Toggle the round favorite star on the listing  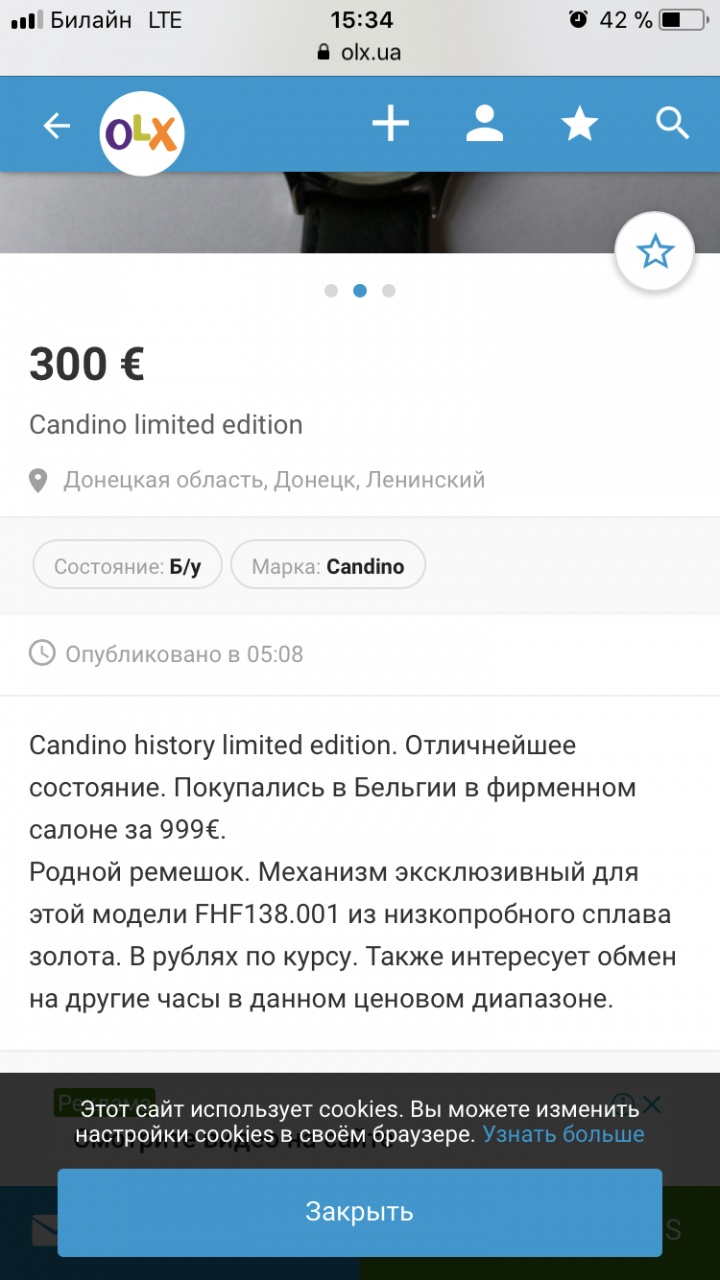[655, 252]
